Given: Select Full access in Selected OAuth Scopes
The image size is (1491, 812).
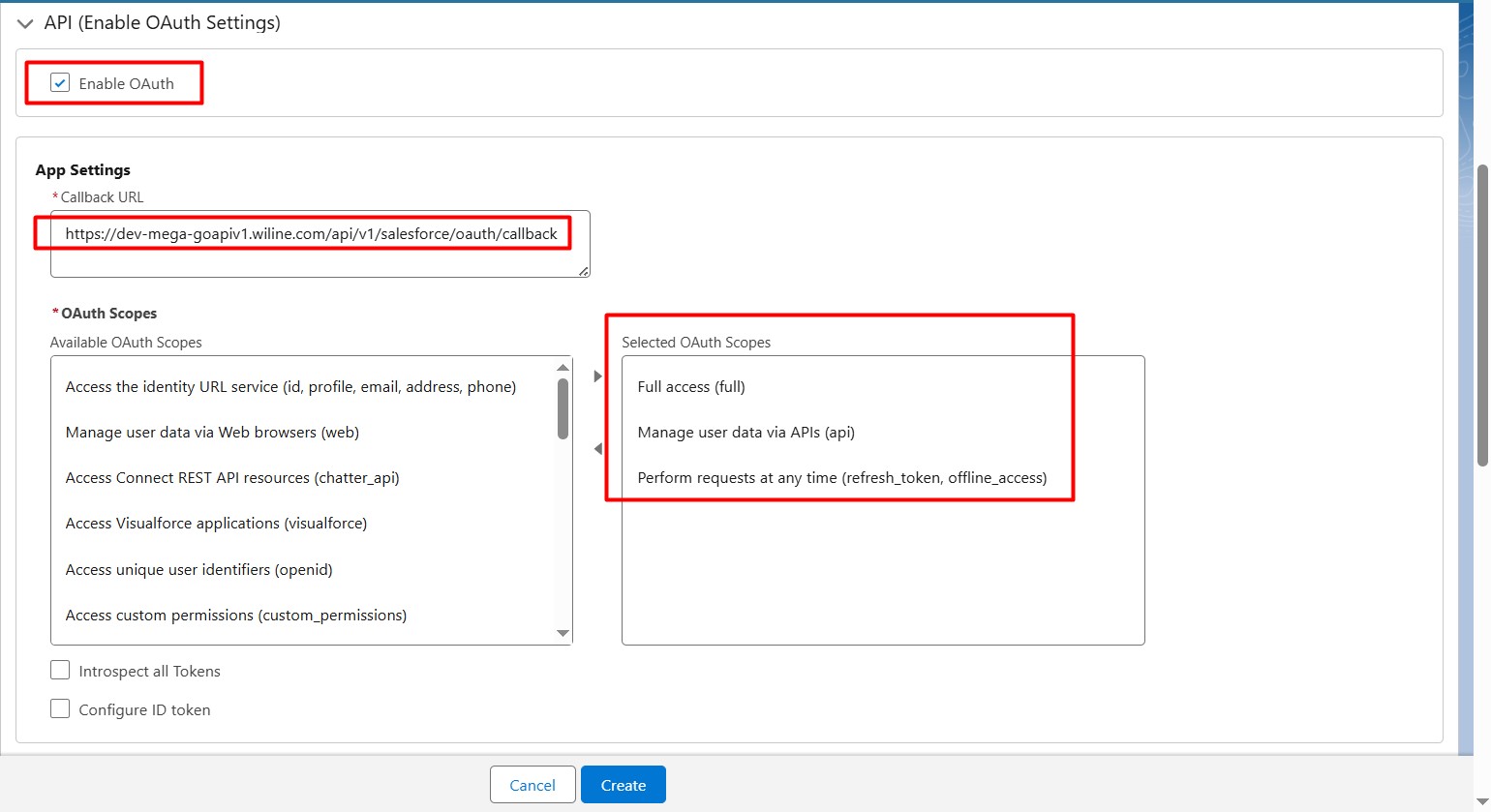Looking at the screenshot, I should [690, 386].
